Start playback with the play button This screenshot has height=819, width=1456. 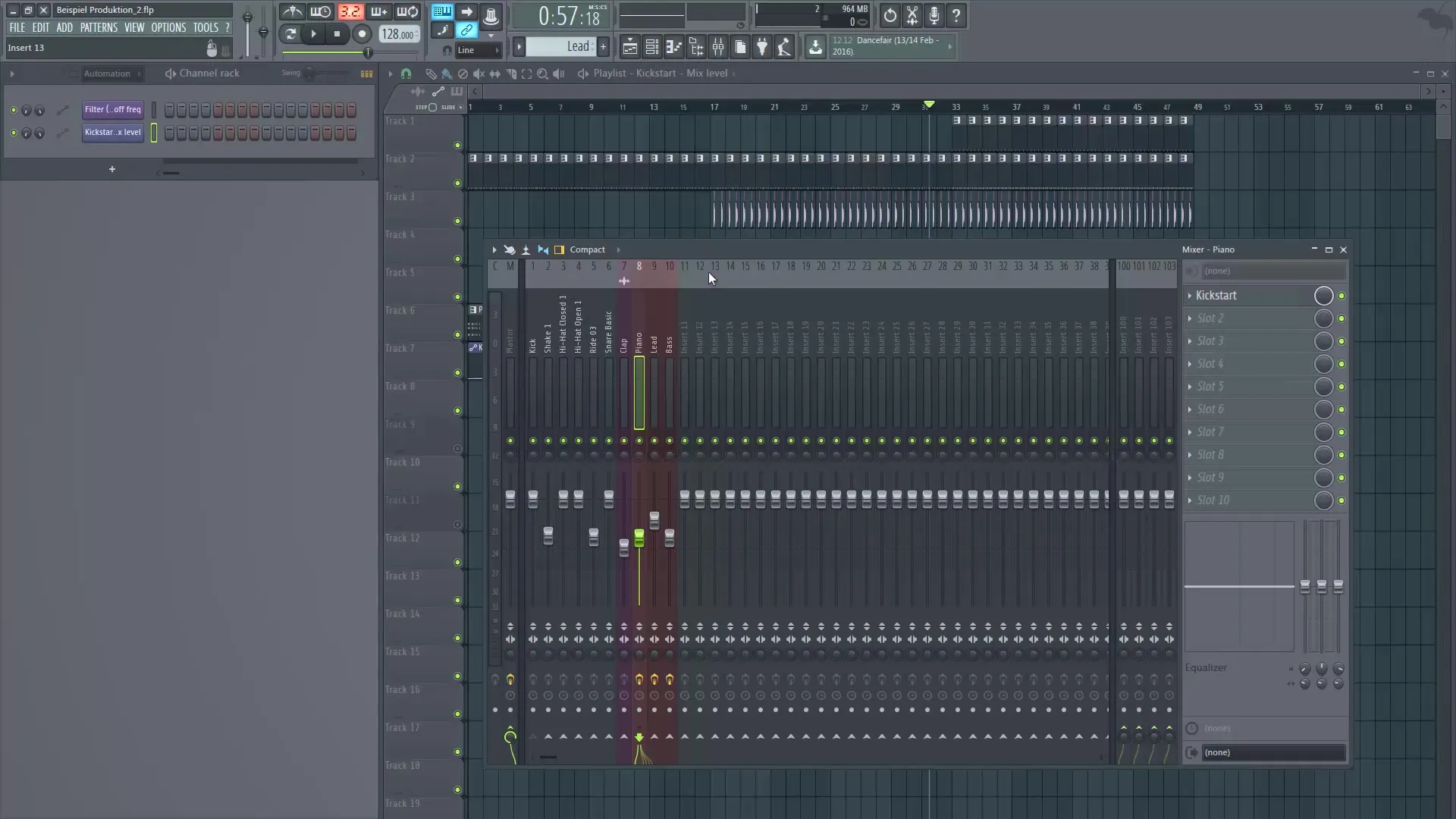click(x=312, y=33)
